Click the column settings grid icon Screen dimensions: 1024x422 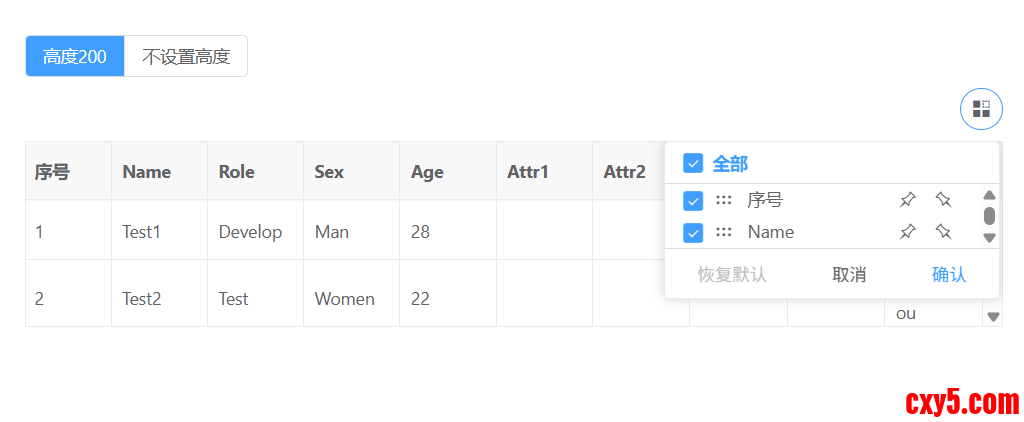tap(981, 109)
